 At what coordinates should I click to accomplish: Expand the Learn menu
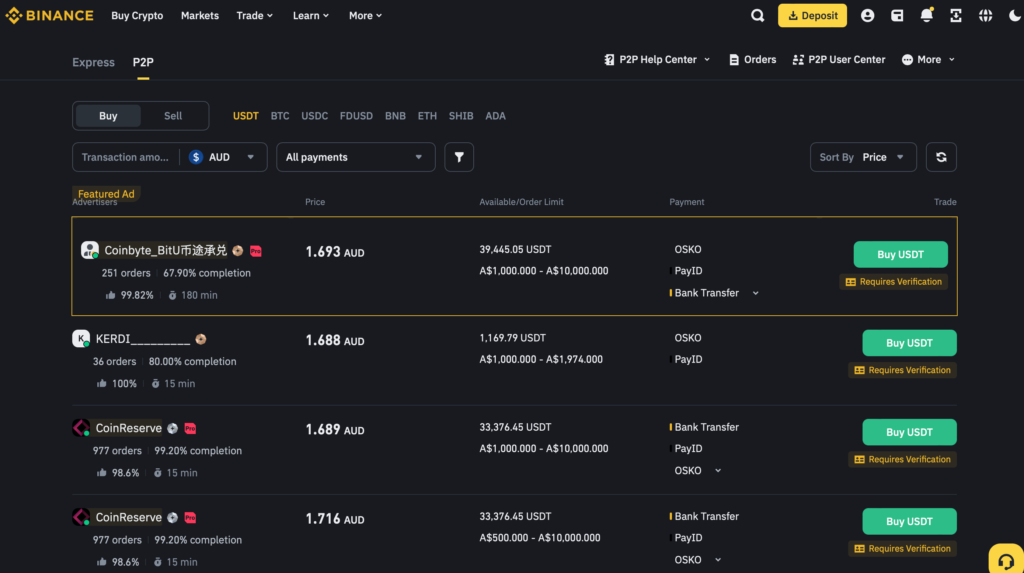coord(311,15)
